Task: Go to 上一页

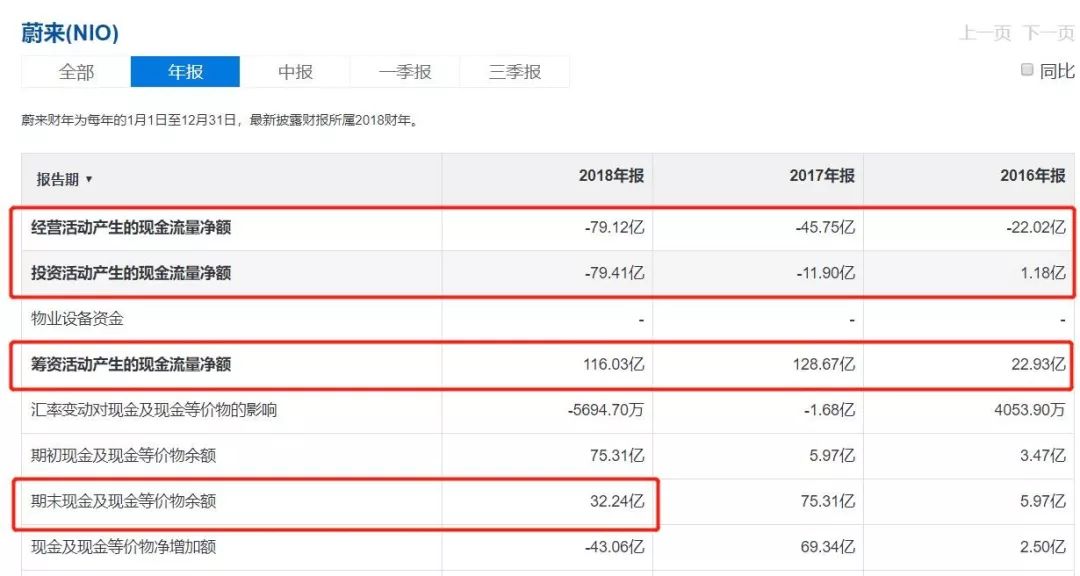Action: (986, 32)
